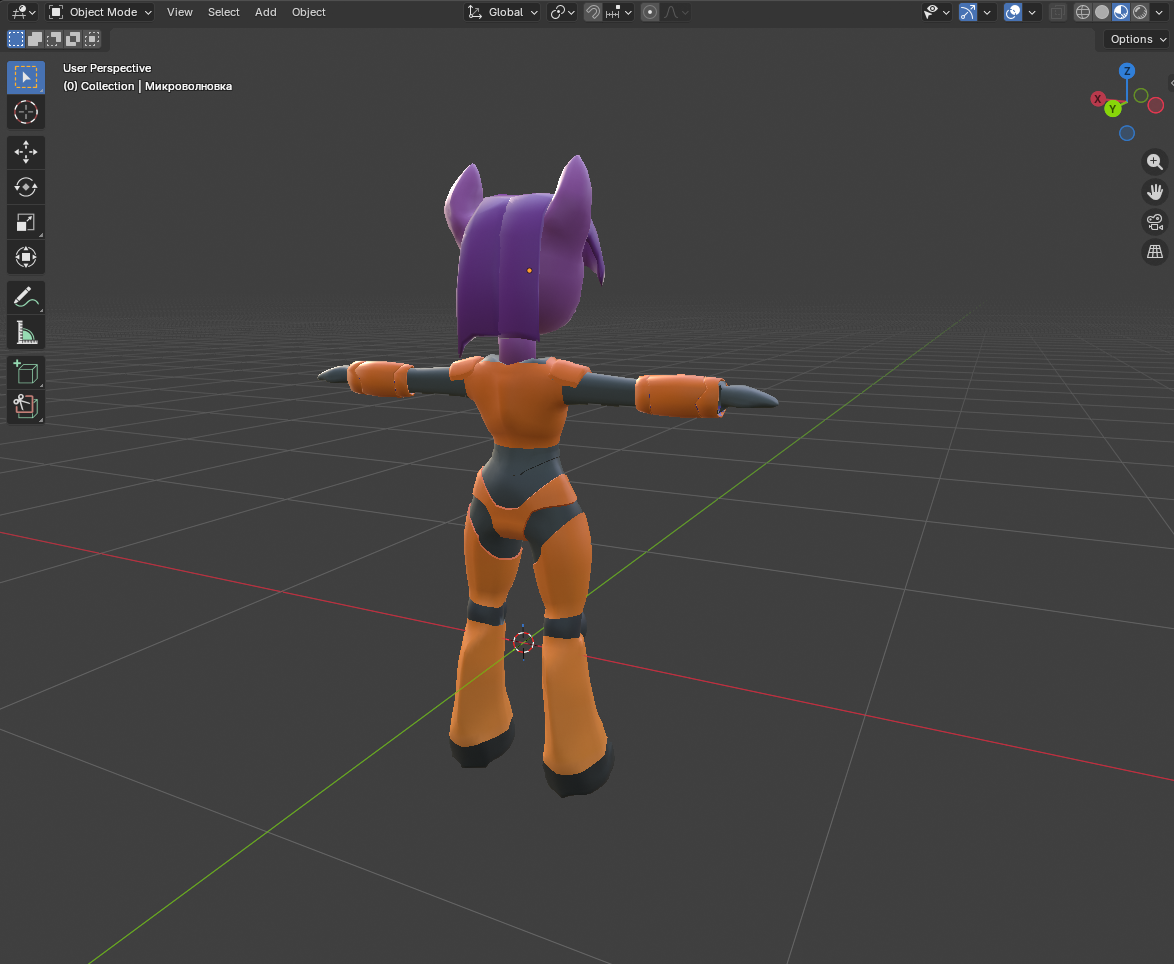1174x964 pixels.
Task: Click the 3D cursor in the viewport
Action: tap(523, 642)
